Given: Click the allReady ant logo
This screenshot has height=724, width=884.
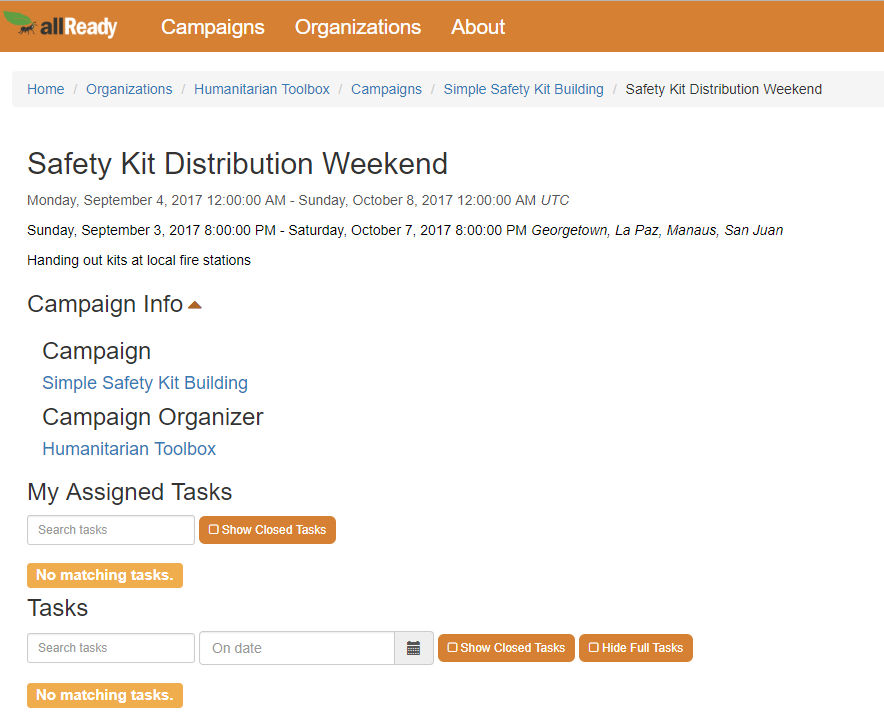Looking at the screenshot, I should point(60,25).
